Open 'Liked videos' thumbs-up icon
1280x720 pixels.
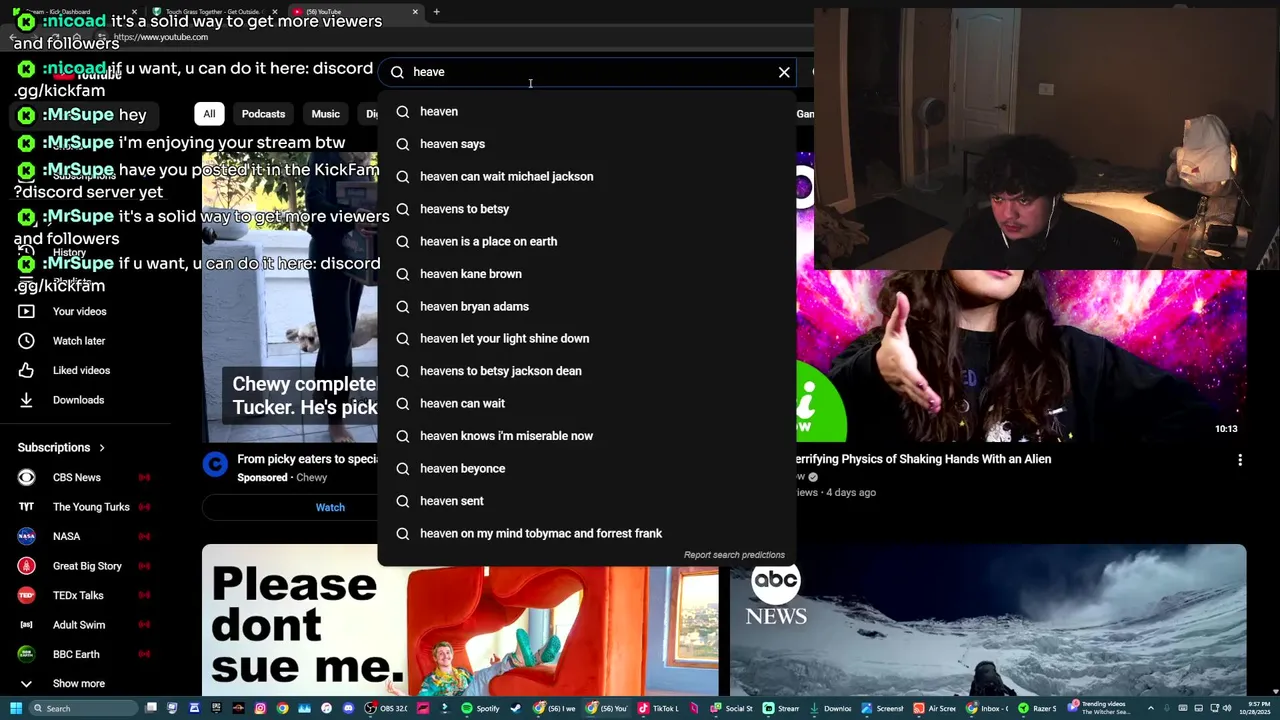(26, 370)
